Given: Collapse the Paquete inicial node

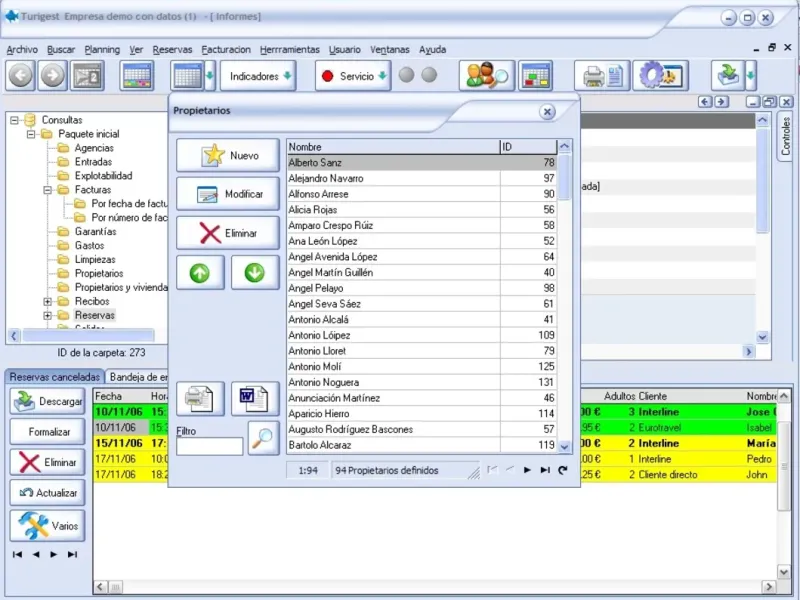Looking at the screenshot, I should point(31,134).
